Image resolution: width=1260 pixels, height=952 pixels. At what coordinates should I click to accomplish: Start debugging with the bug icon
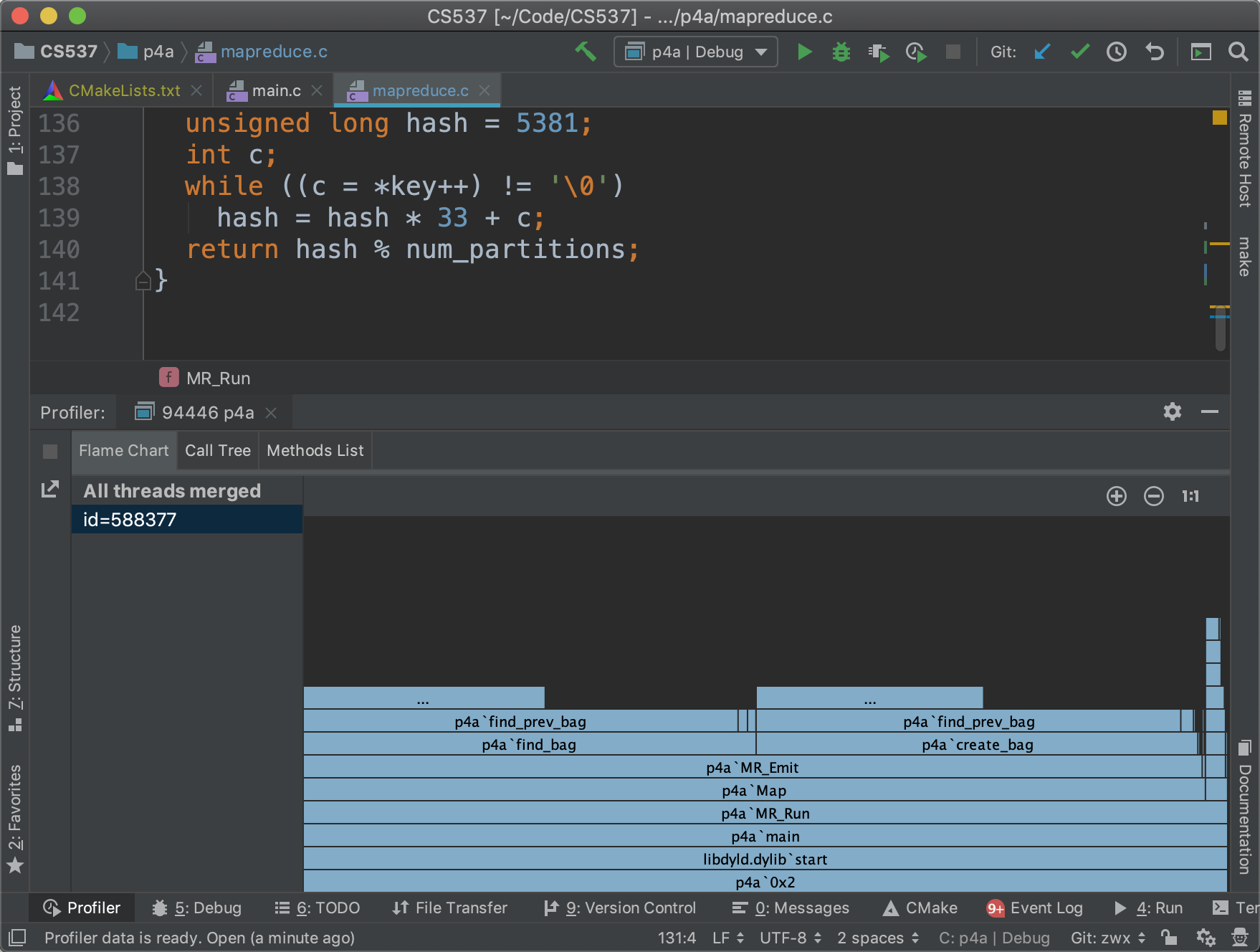point(841,52)
